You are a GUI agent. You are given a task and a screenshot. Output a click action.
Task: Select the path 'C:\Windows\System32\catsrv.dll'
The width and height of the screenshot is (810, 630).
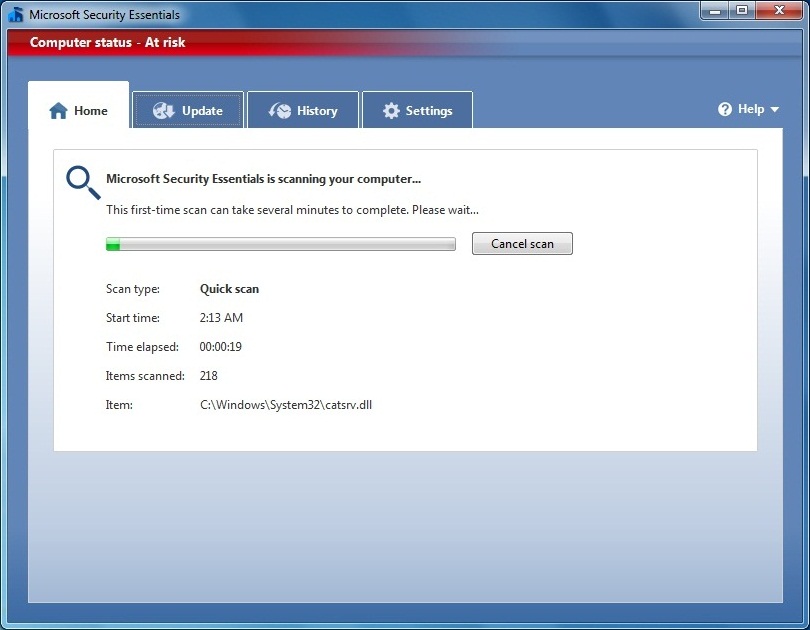[286, 405]
